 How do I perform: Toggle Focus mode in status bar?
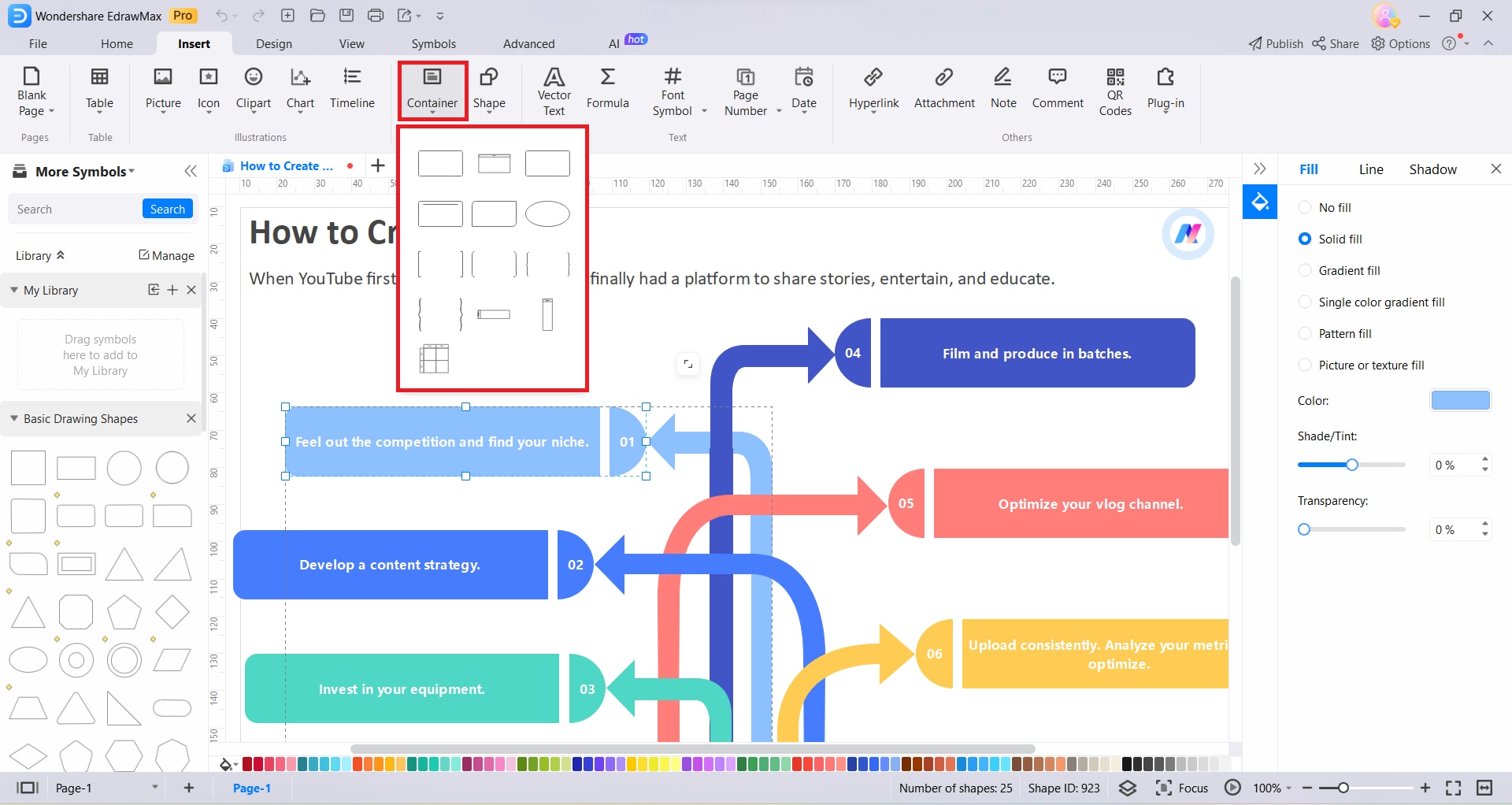tap(1181, 788)
